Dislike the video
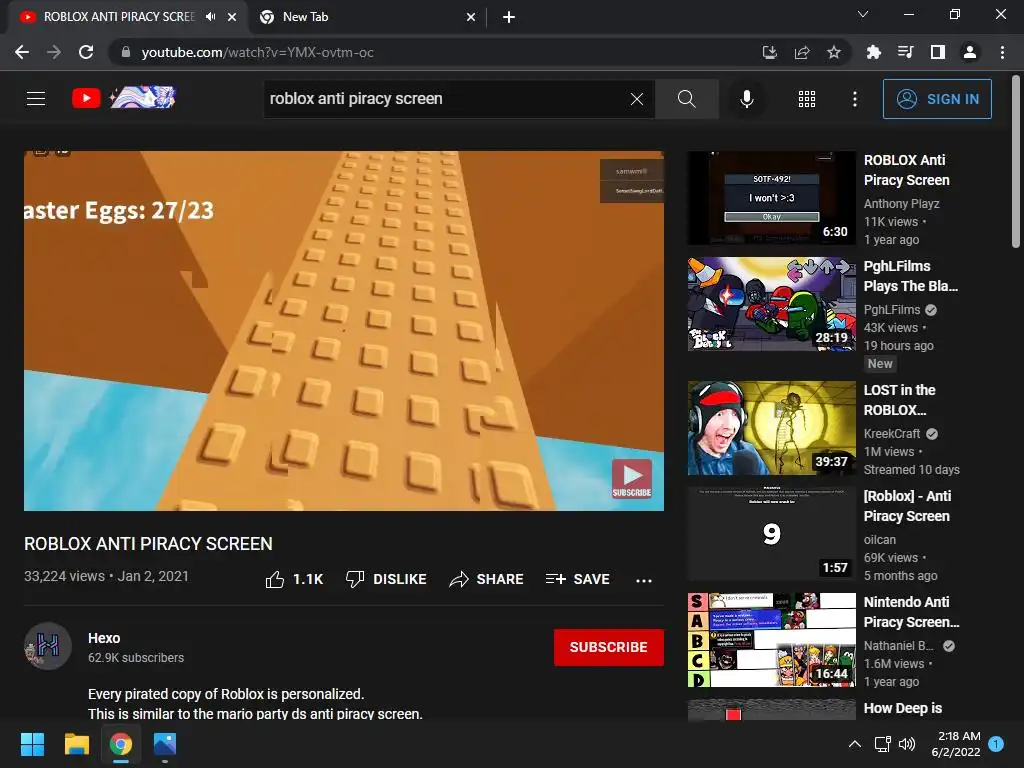The image size is (1024, 768). (x=386, y=579)
